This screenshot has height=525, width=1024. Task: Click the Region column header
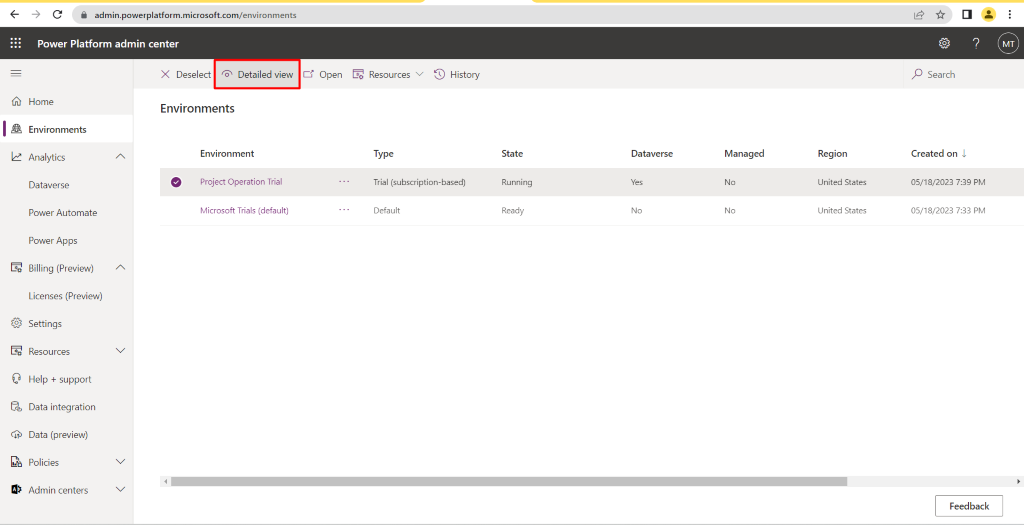point(832,153)
